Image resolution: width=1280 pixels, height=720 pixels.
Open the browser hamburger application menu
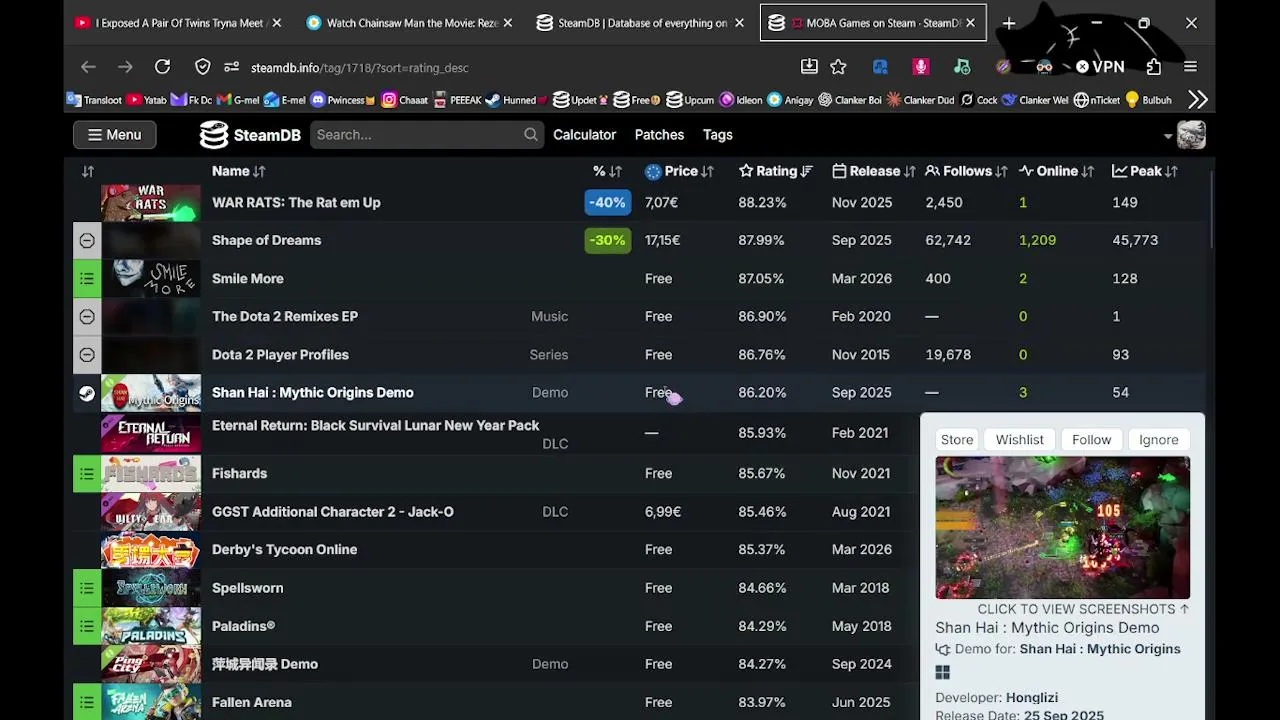pos(1190,67)
